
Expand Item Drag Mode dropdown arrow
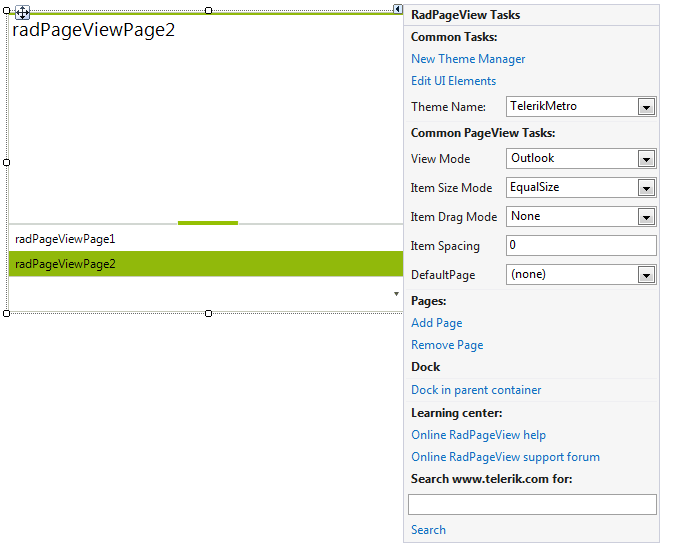click(x=646, y=217)
